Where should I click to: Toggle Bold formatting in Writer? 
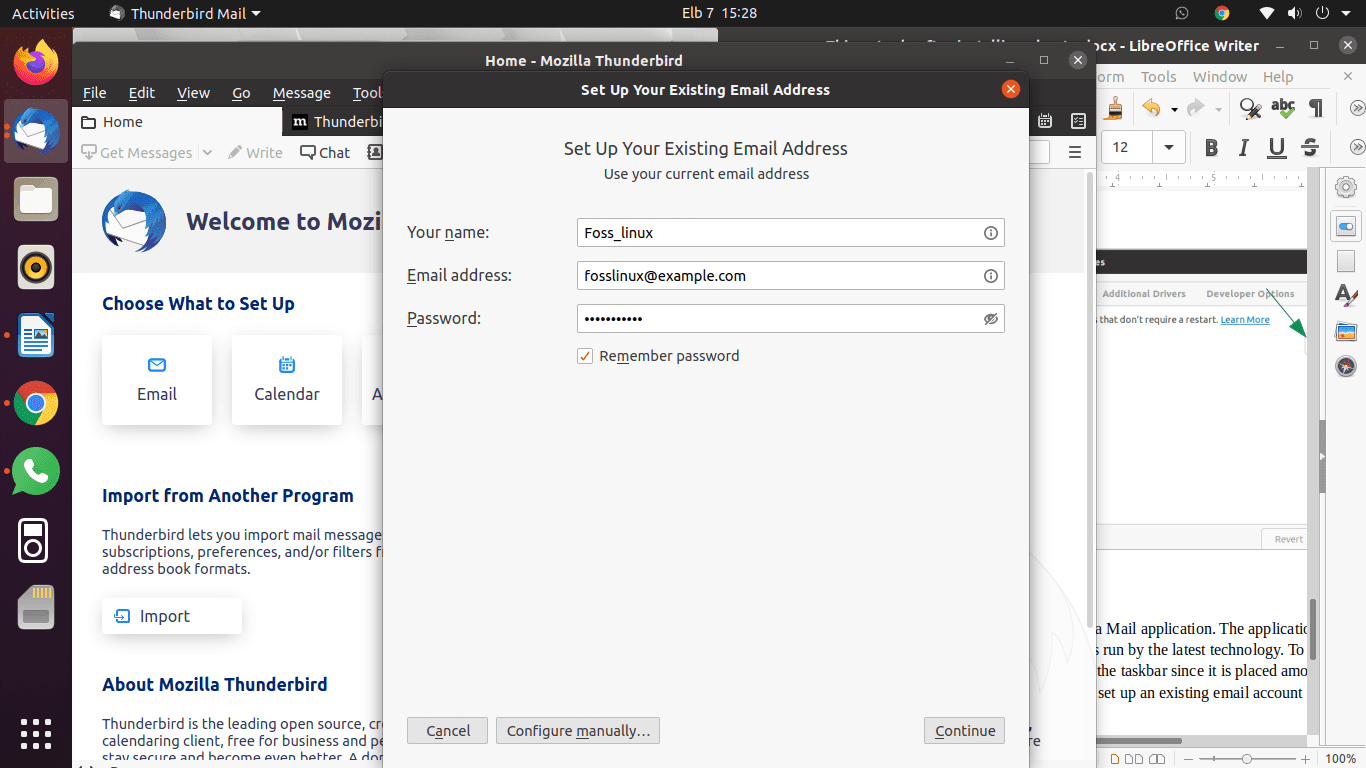[x=1211, y=148]
